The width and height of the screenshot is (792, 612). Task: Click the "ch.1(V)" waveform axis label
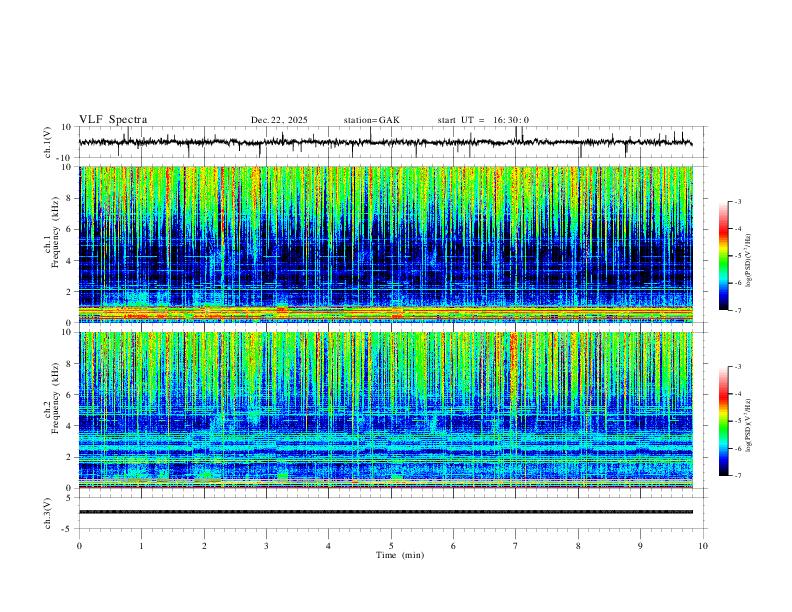tap(48, 142)
